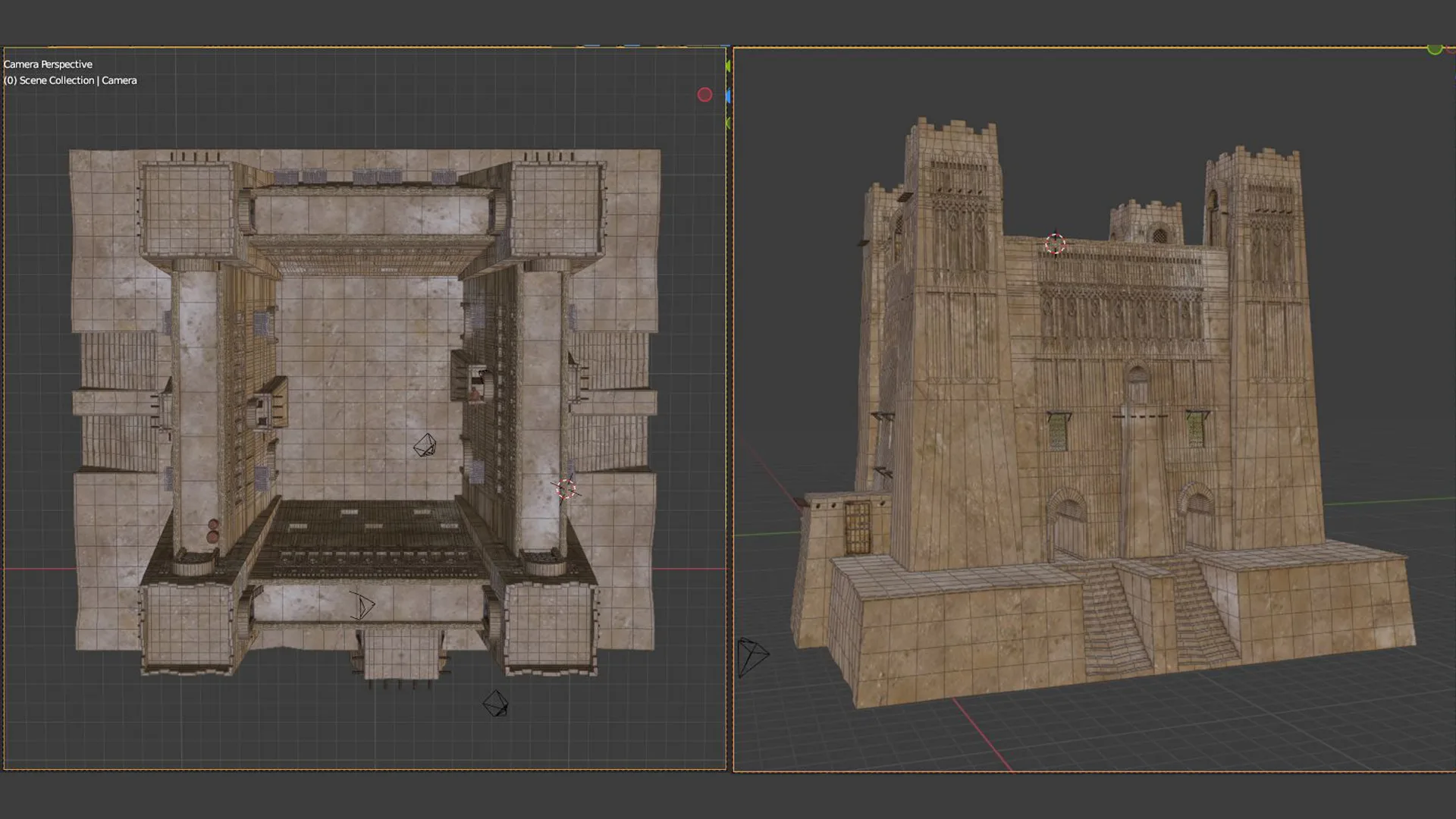Select the courtyard floor in the top-down view

point(369,387)
